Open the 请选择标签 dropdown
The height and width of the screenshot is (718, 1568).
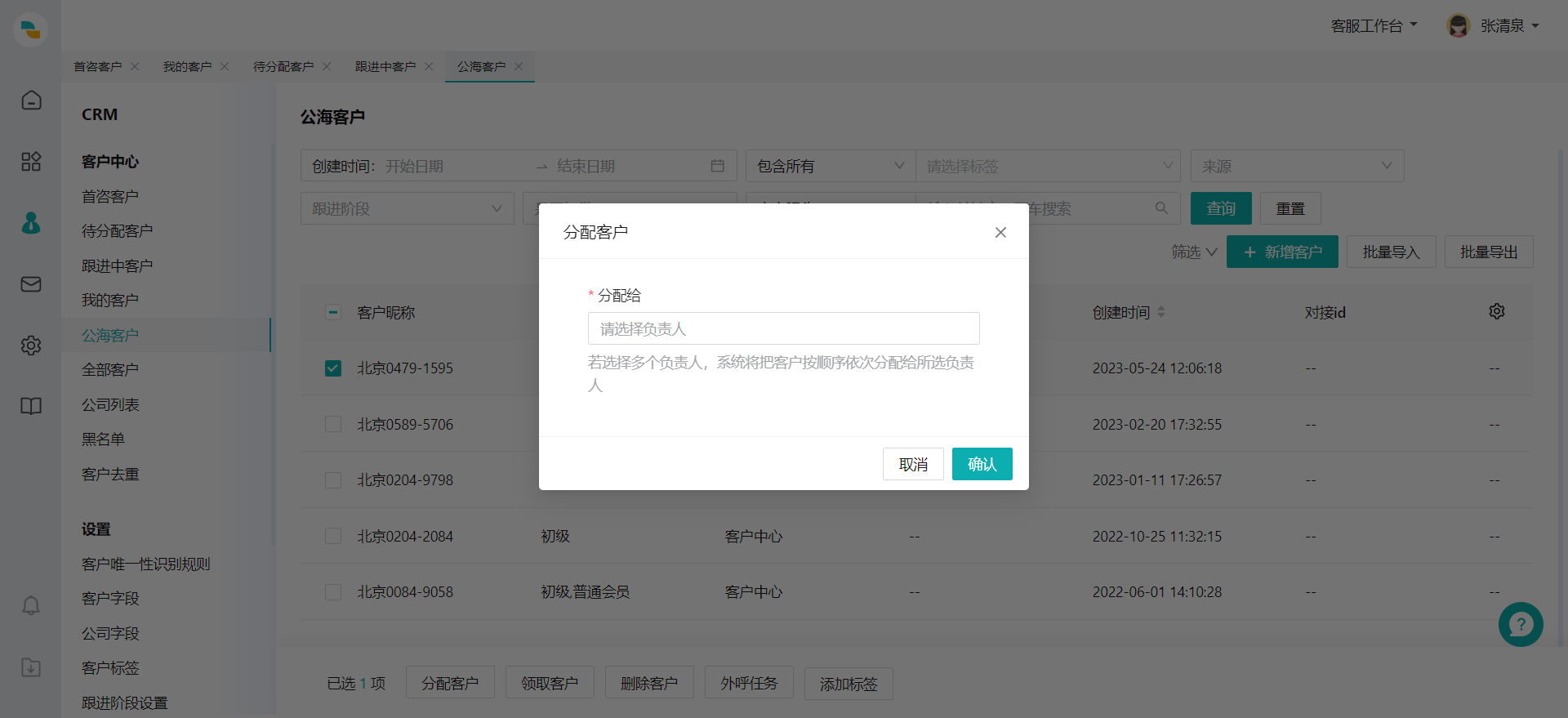(1049, 166)
